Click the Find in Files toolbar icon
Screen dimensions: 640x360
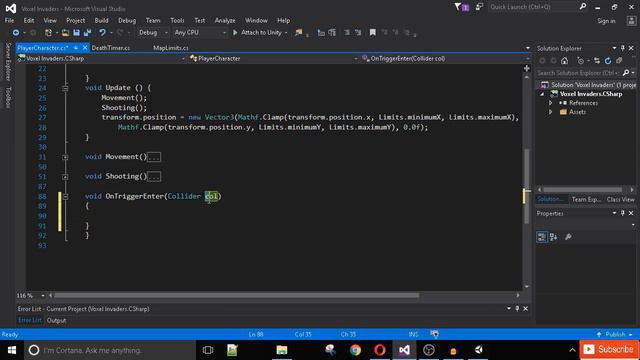299,33
